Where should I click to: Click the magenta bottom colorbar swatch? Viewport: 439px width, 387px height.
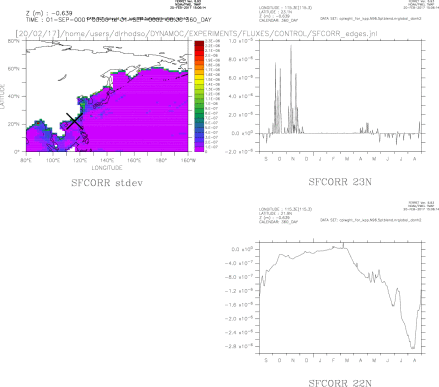199,150
